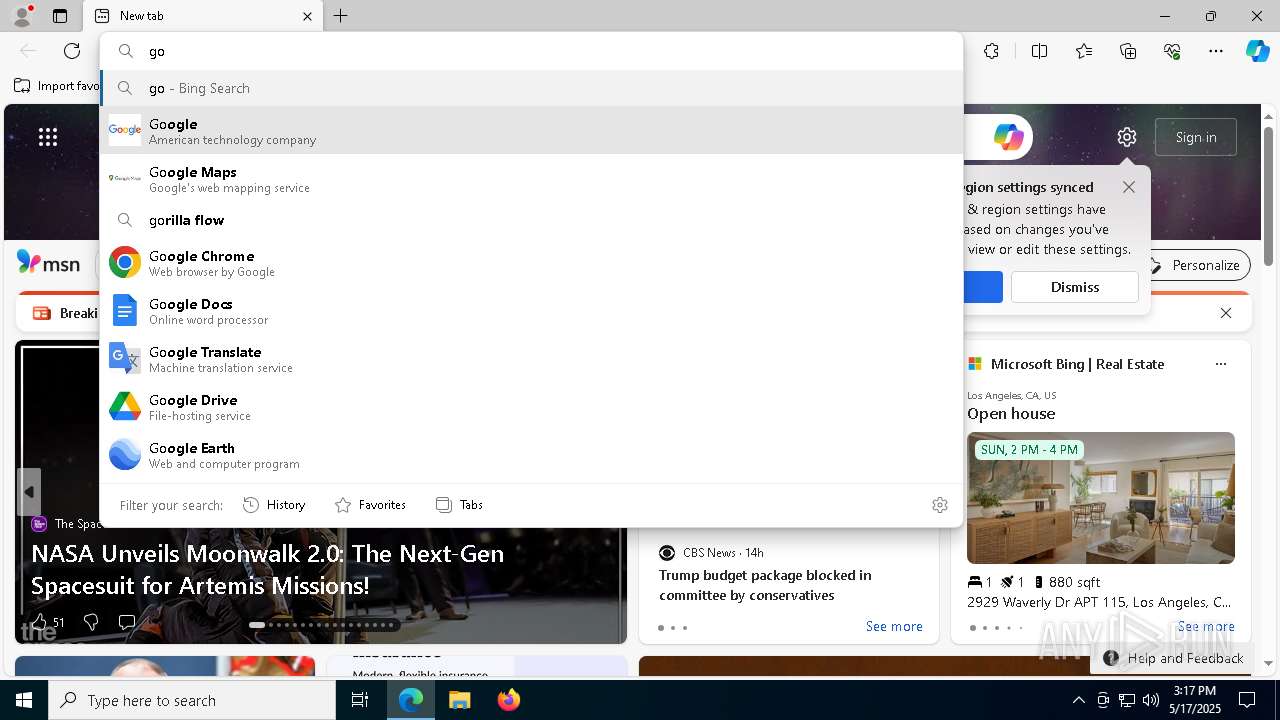Open NASA Unveils Moonwalk 2.0 headline
This screenshot has height=720, width=1280.
pyautogui.click(x=268, y=569)
